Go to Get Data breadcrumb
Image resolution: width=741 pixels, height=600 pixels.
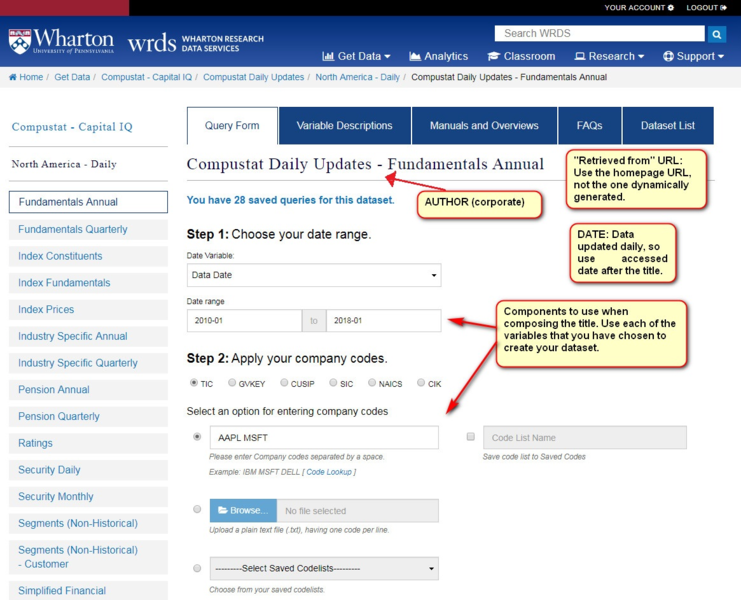tap(72, 77)
